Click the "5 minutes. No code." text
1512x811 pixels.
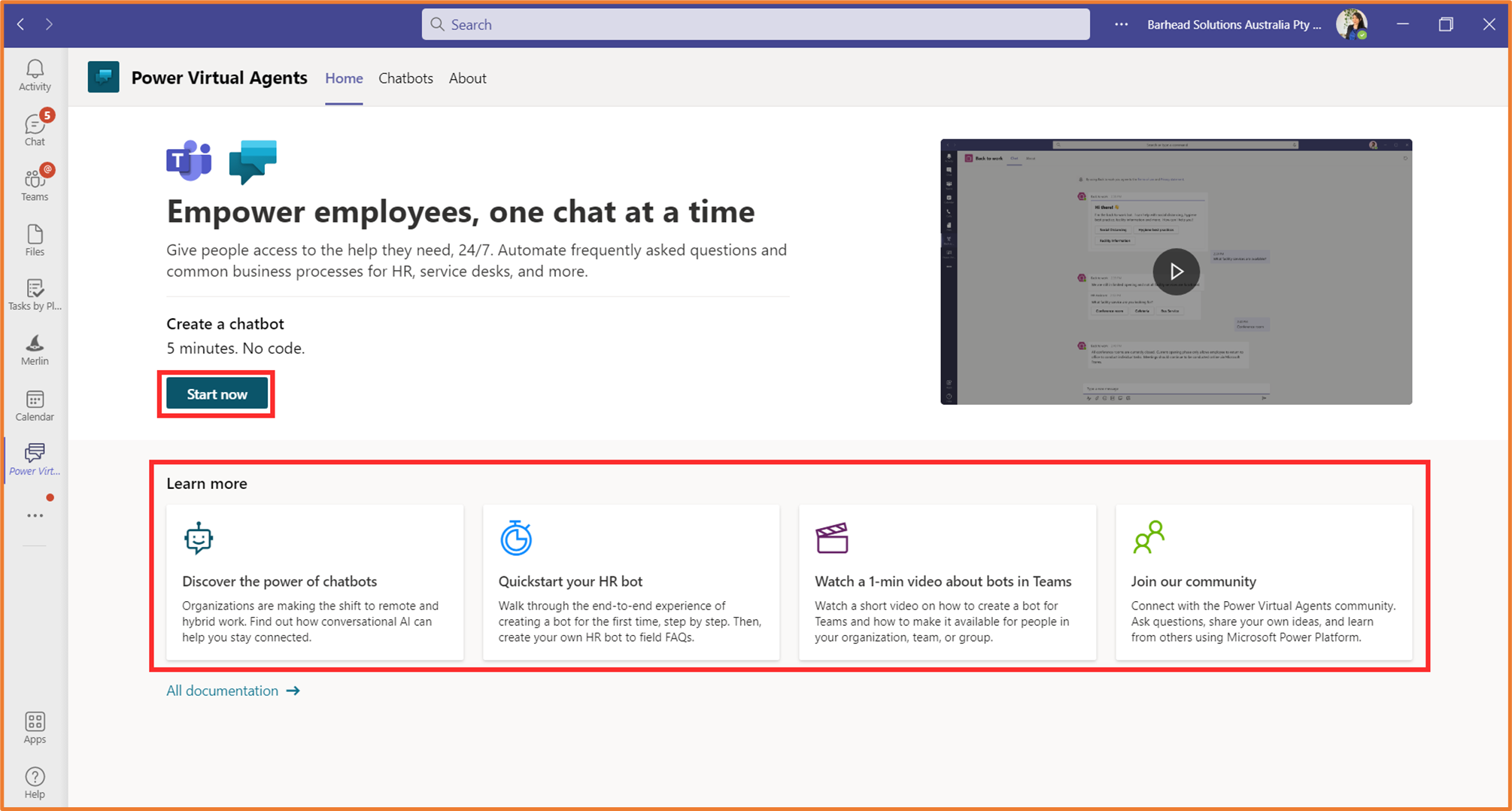tap(235, 348)
